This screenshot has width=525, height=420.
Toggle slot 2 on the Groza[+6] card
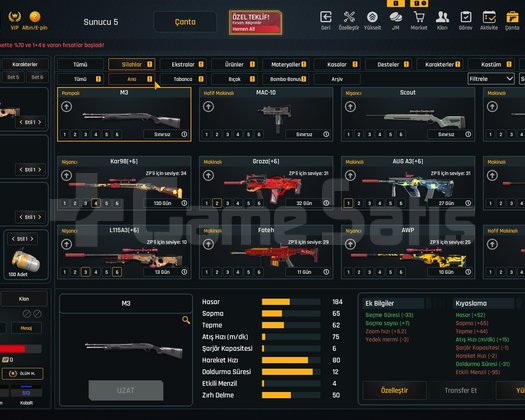click(x=217, y=203)
